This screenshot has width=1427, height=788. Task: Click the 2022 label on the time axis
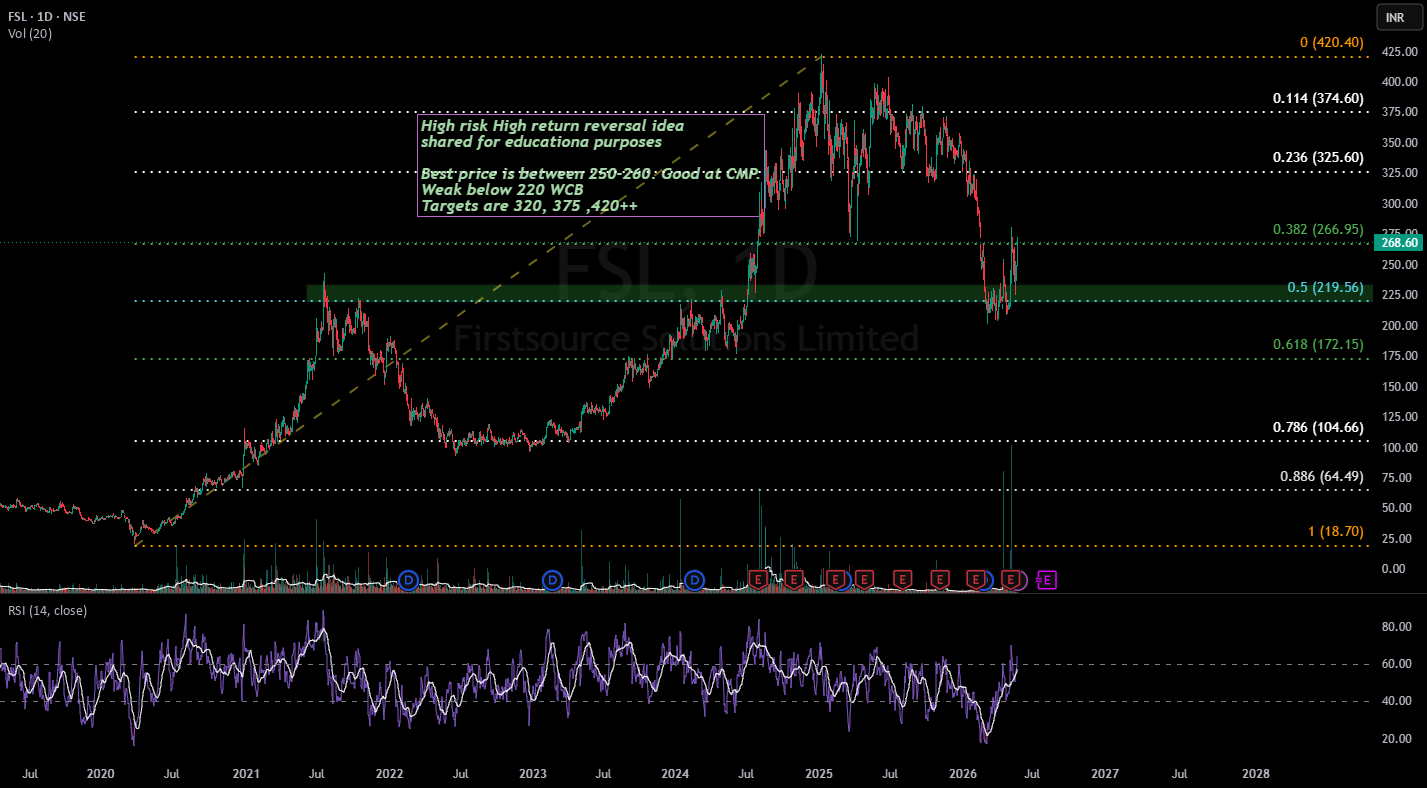coord(389,773)
